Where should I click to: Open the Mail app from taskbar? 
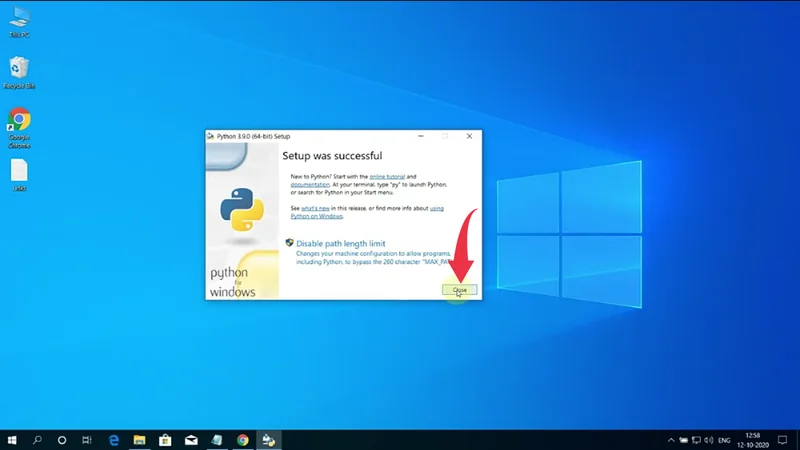click(191, 439)
